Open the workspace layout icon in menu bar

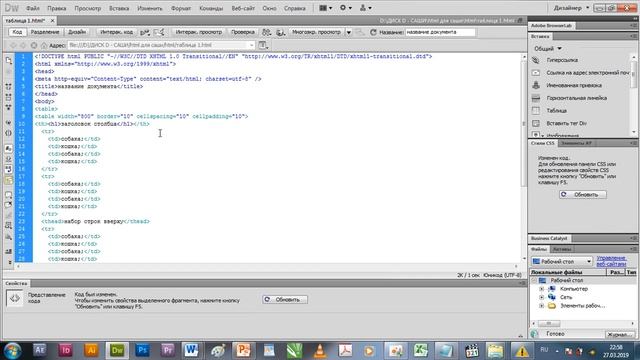[325, 8]
